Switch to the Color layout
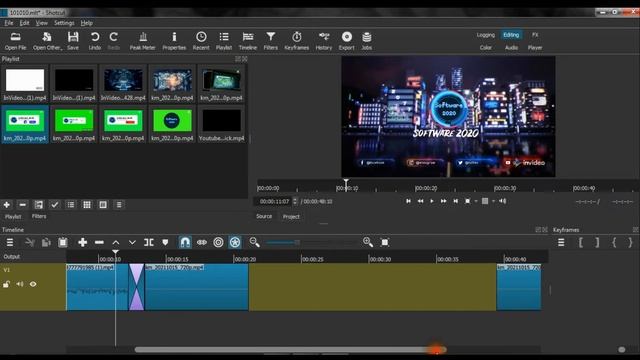 pyautogui.click(x=486, y=48)
